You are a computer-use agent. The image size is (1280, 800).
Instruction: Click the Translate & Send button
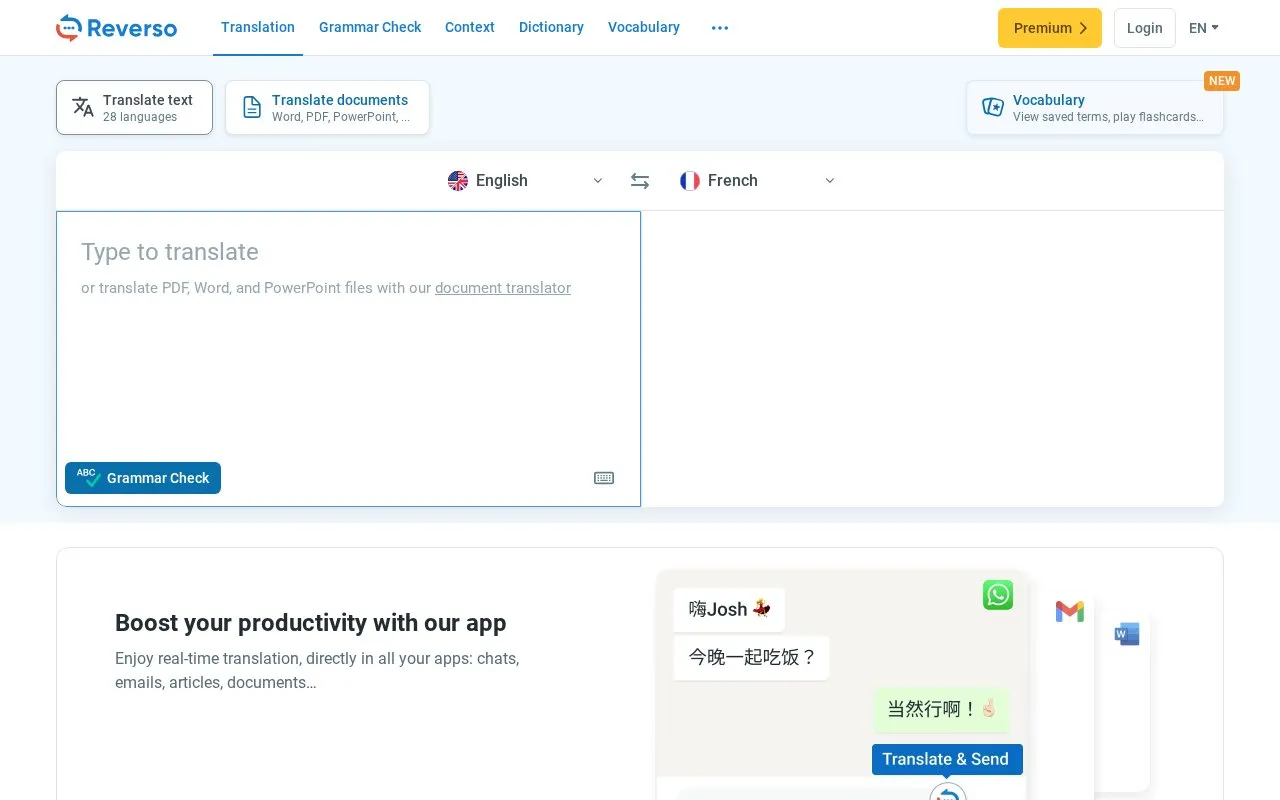(x=947, y=759)
